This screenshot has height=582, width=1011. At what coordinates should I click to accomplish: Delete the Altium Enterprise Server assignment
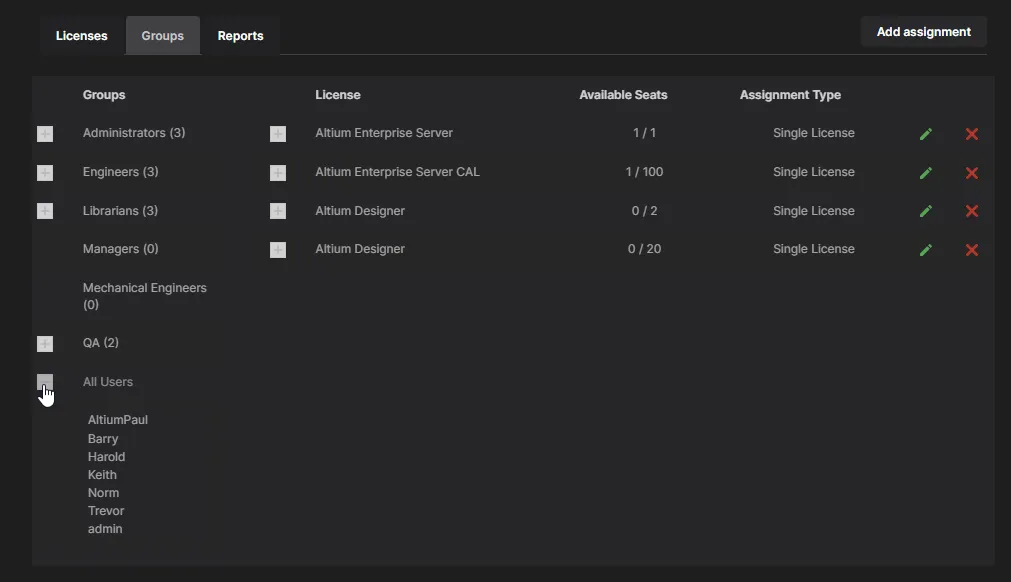[x=972, y=134]
